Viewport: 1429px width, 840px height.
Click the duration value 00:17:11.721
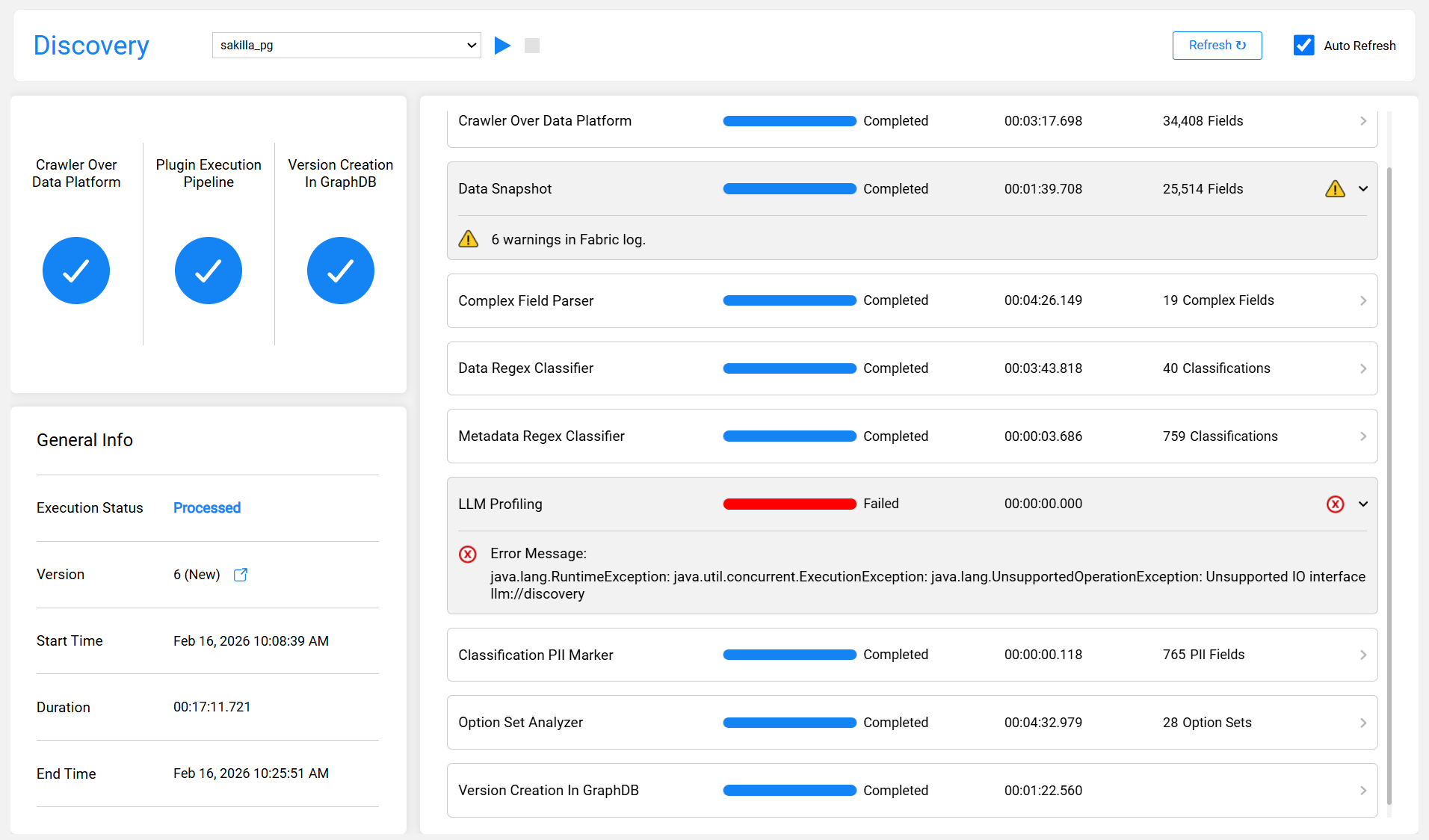[212, 707]
